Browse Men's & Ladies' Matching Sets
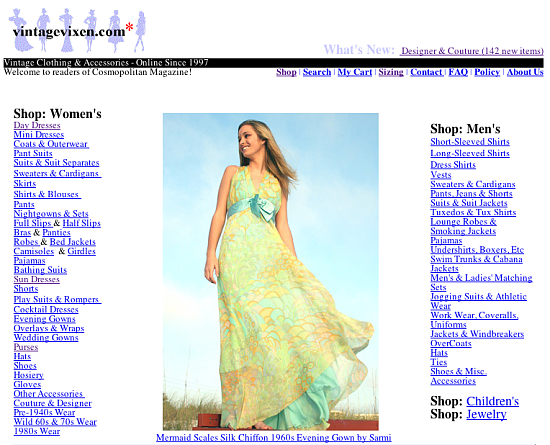The width and height of the screenshot is (550, 445). tap(481, 283)
